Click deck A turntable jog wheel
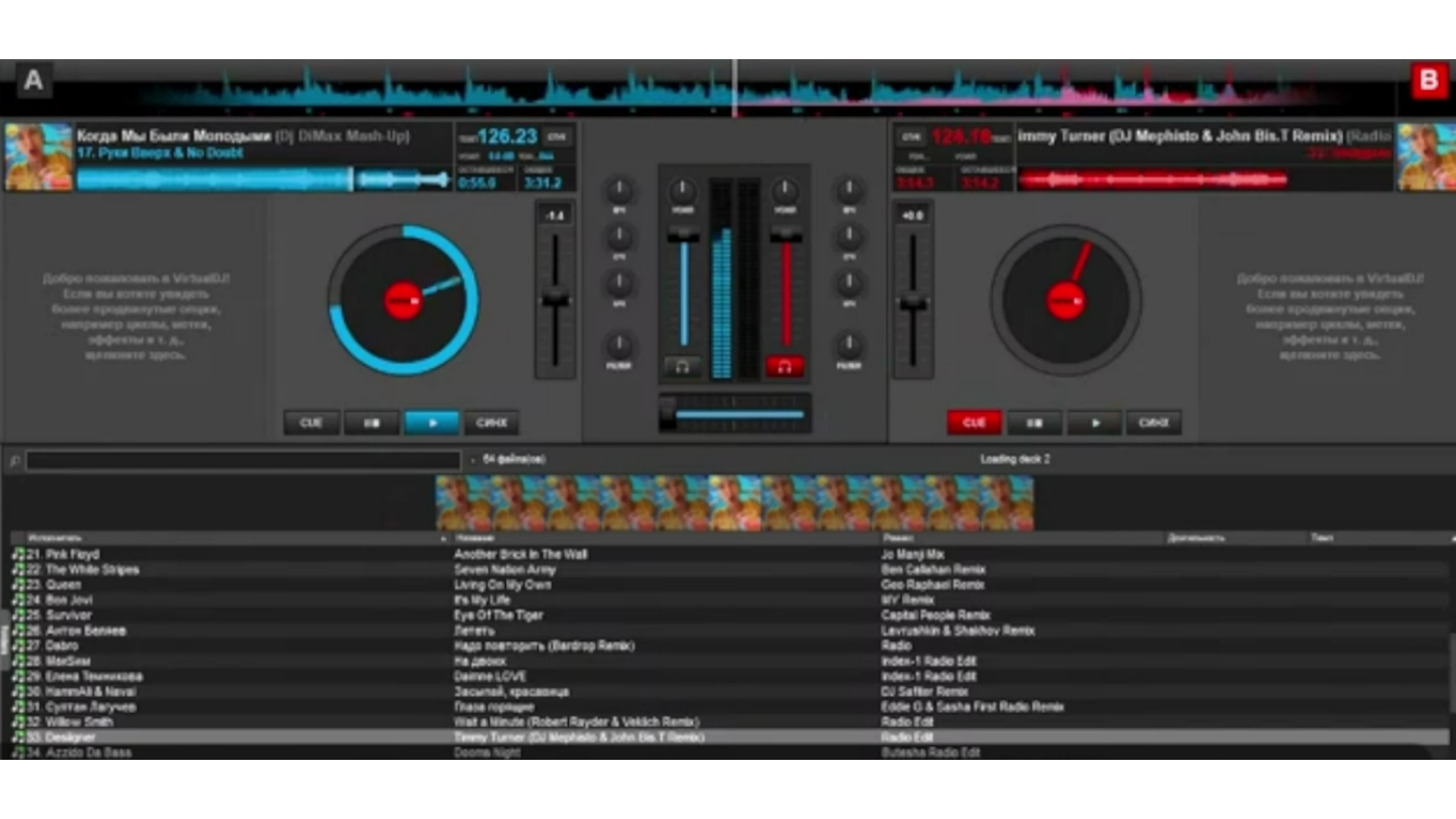The height and width of the screenshot is (819, 1456). tap(403, 300)
